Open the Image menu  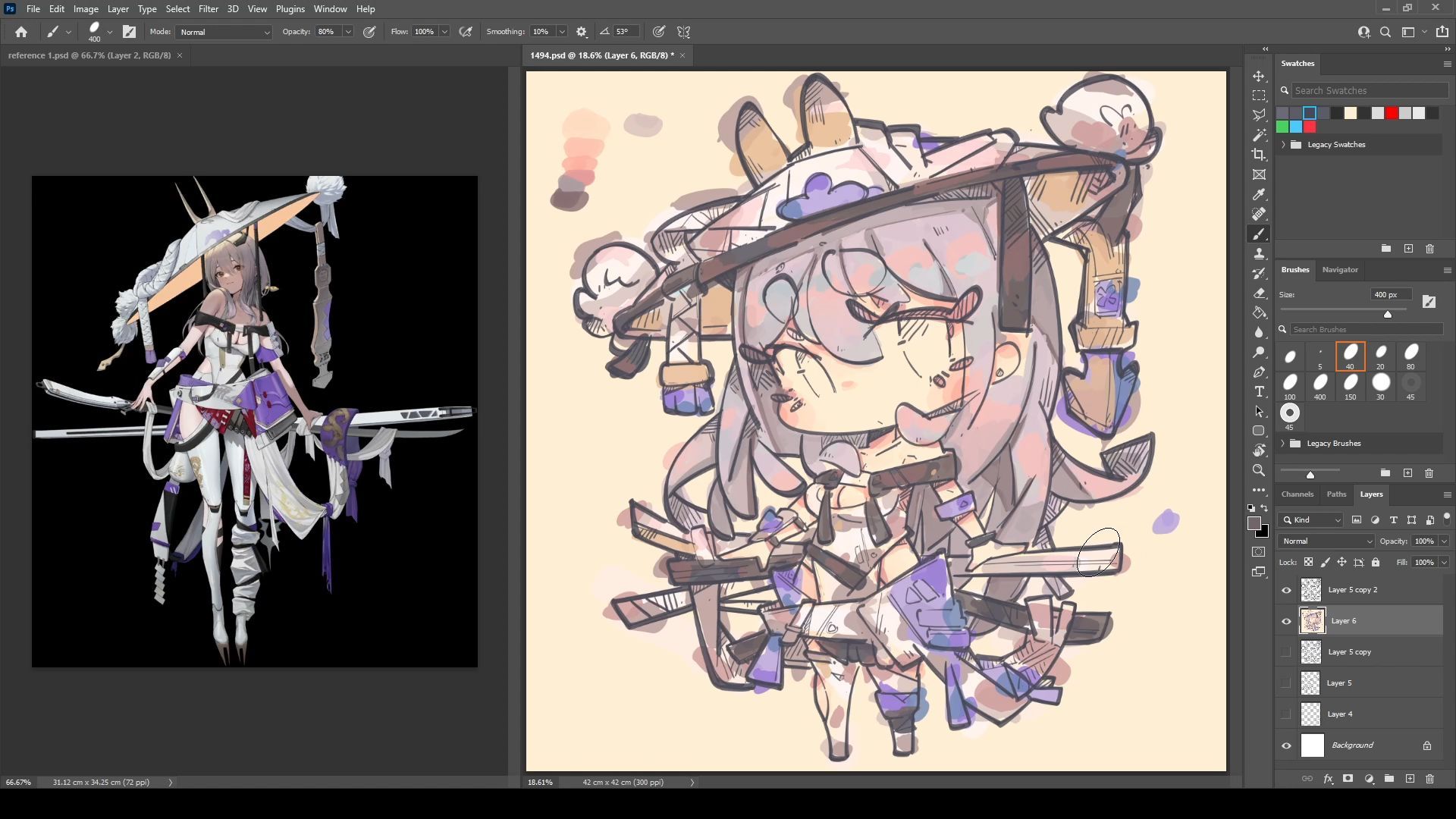pos(86,9)
